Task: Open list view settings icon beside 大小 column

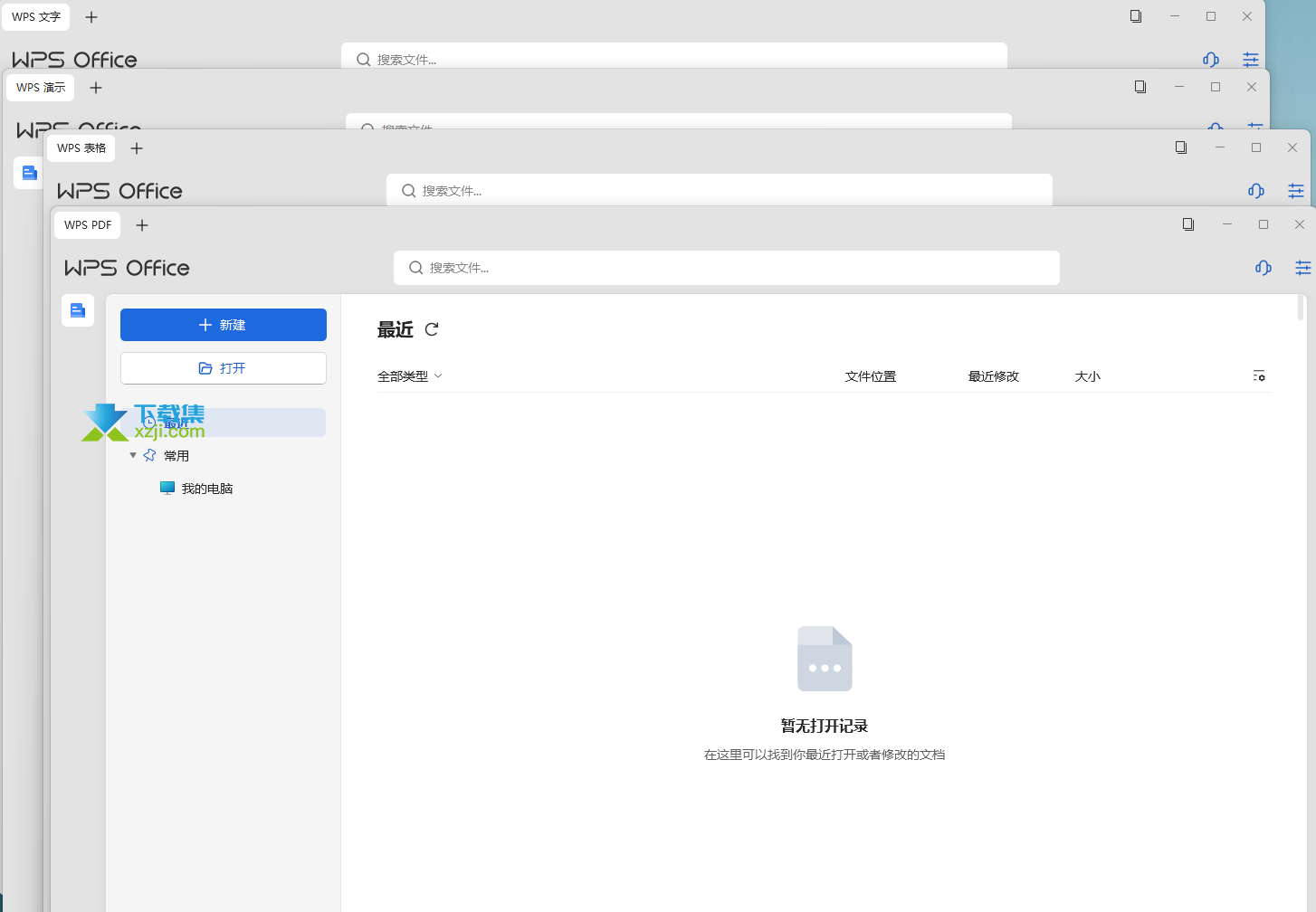Action: (1259, 375)
